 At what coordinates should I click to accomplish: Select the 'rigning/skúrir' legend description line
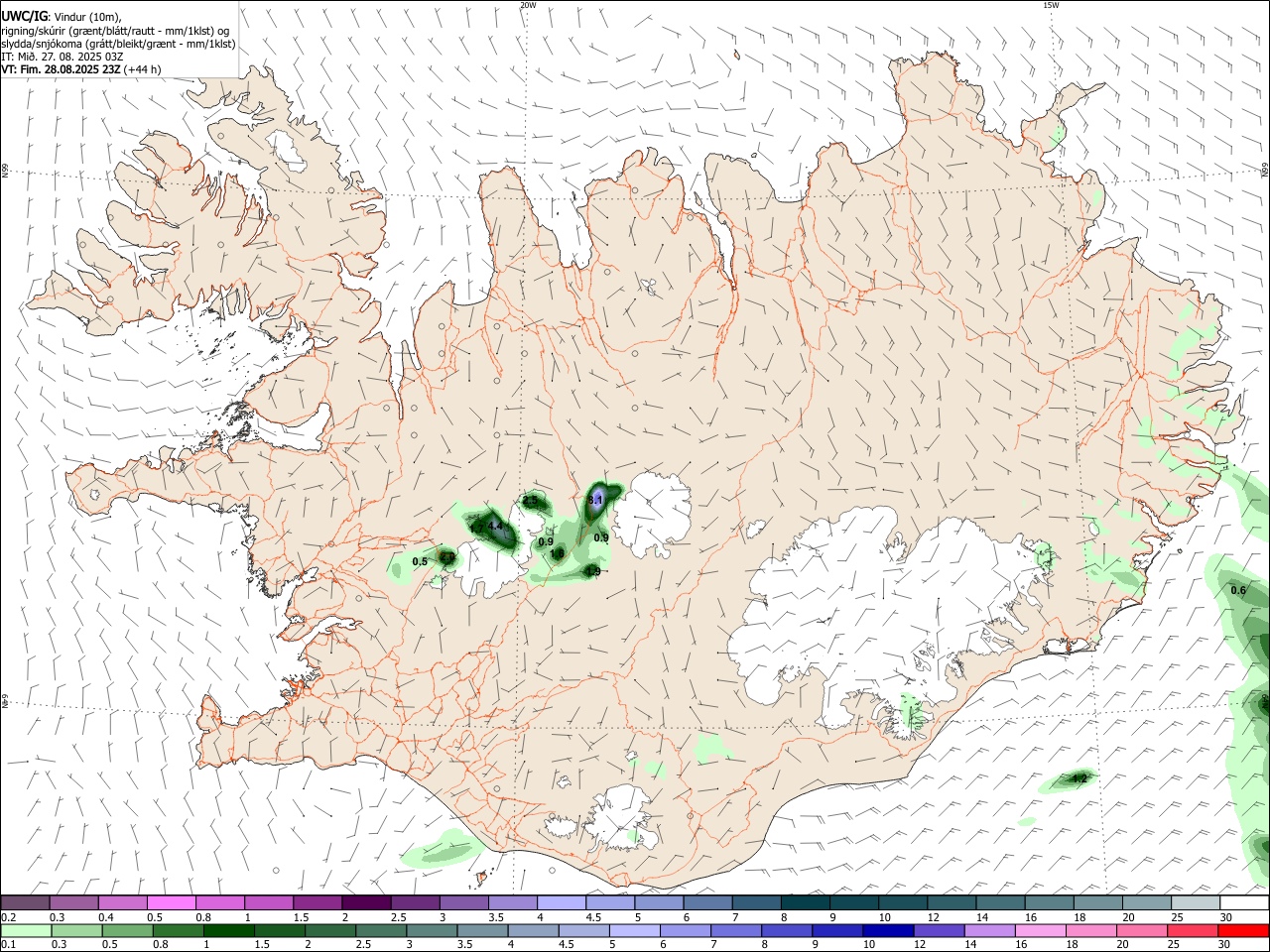(115, 30)
